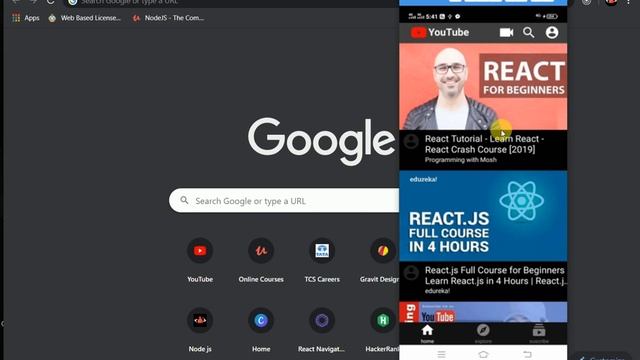The width and height of the screenshot is (640, 360).
Task: Open the Web Based License bookmark
Action: click(84, 18)
